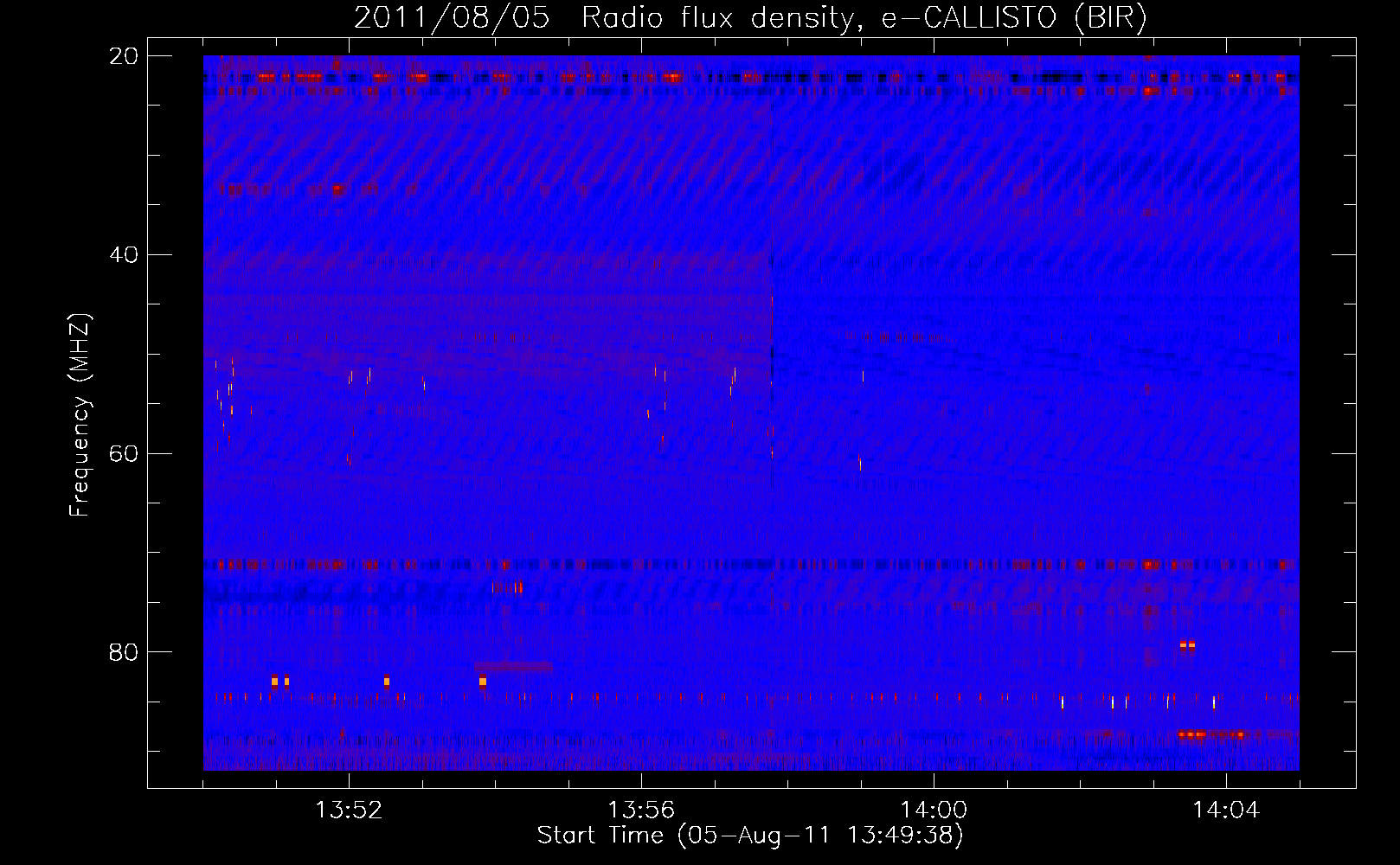Click the 13:52 time tick label
This screenshot has width=1400, height=865.
tap(349, 811)
